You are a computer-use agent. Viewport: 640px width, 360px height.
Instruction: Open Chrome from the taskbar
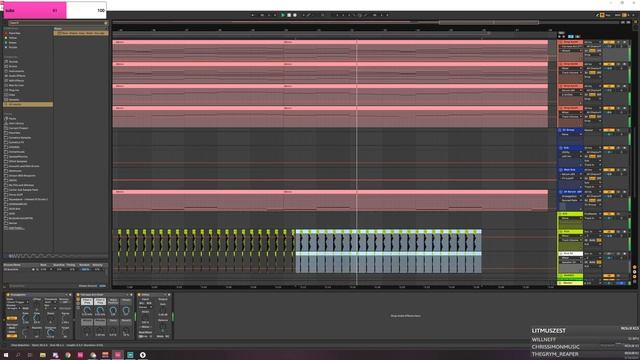(x=68, y=355)
